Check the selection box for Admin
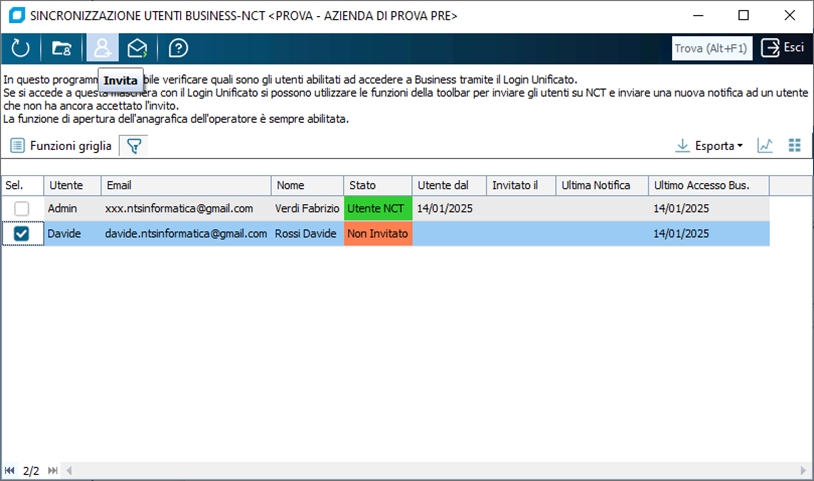Screen dimensions: 814x481 click(21, 209)
